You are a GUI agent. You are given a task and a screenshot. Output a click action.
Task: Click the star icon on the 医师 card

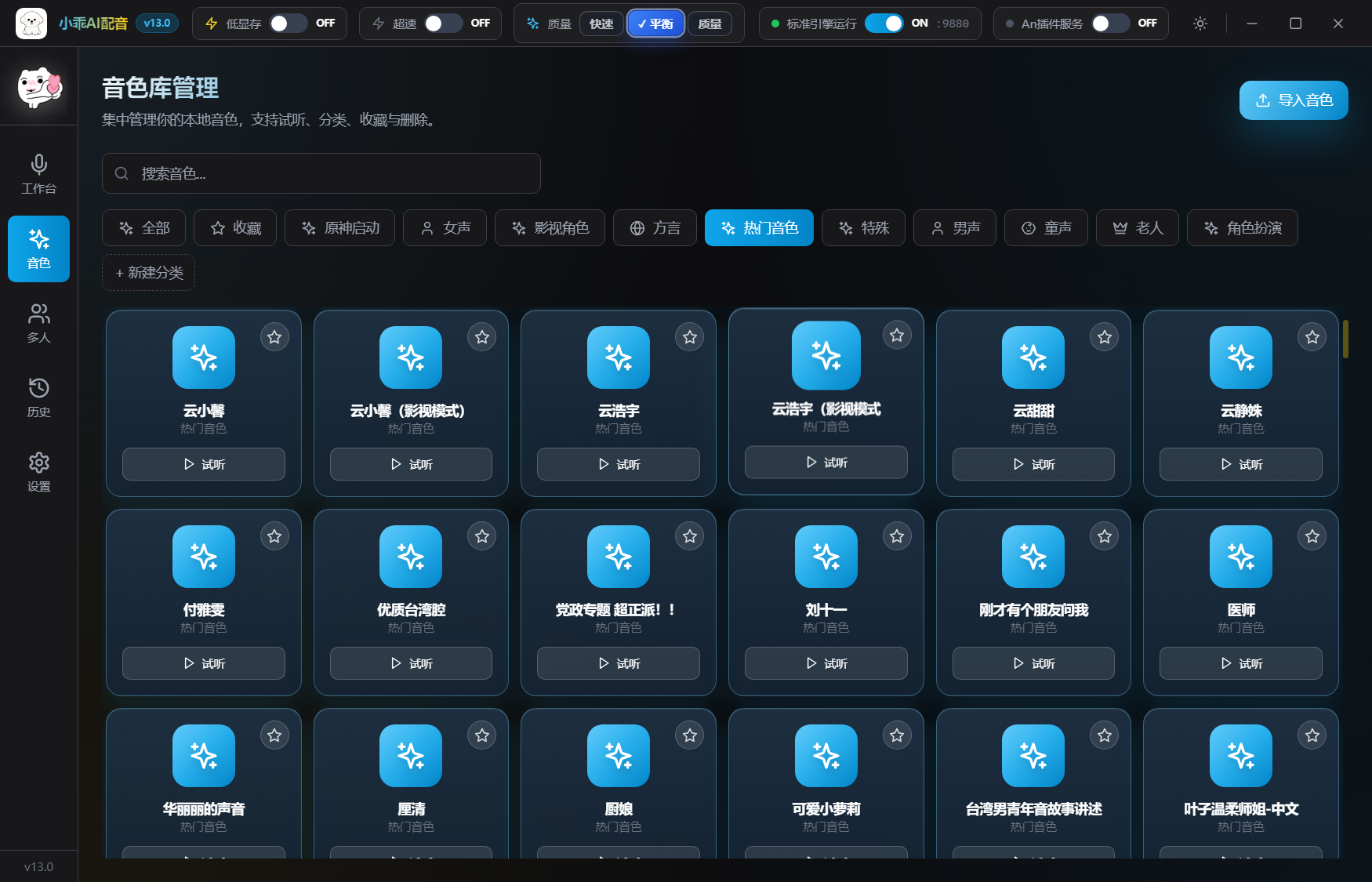[1312, 536]
